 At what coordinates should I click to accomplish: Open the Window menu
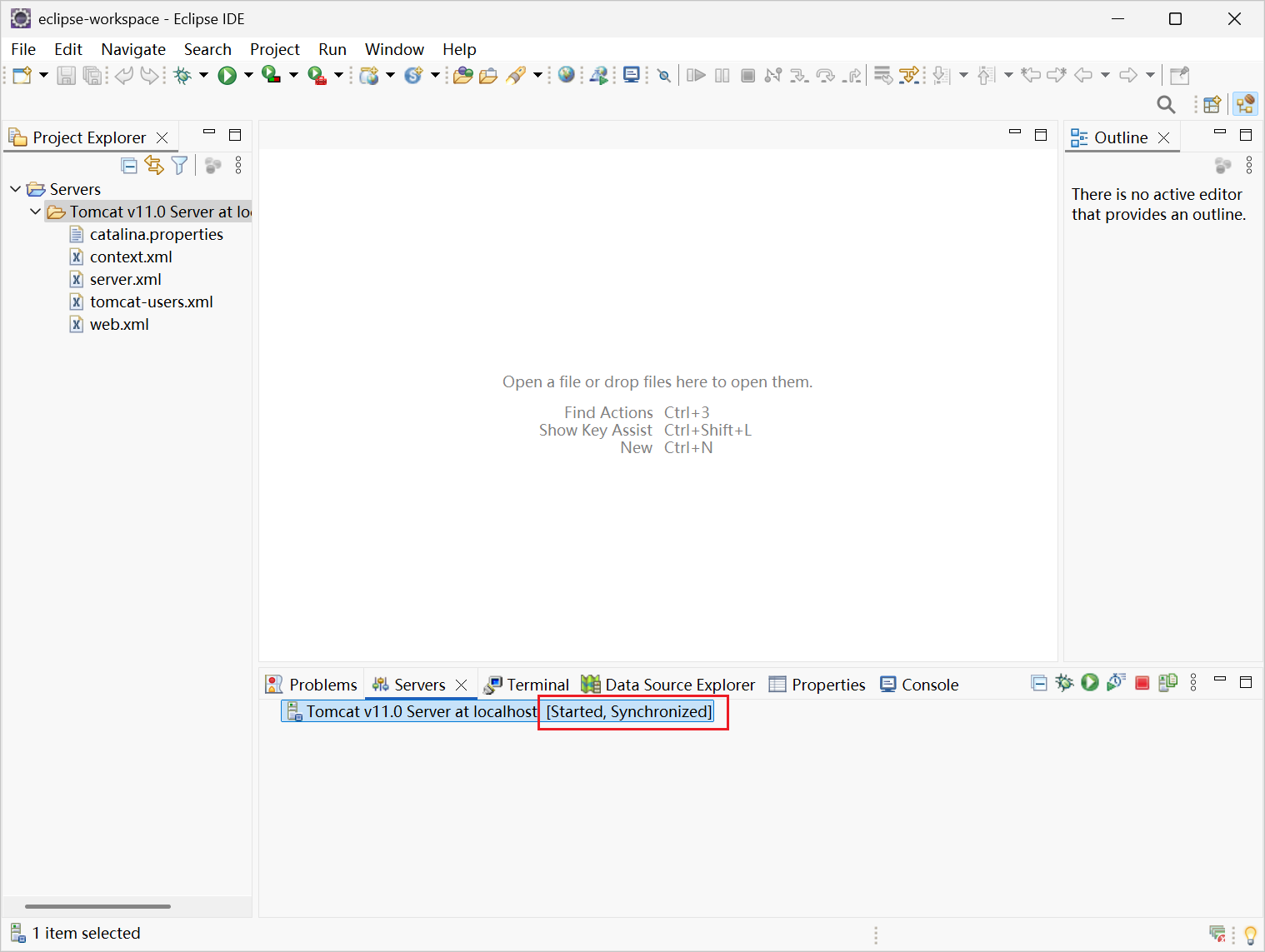[394, 49]
